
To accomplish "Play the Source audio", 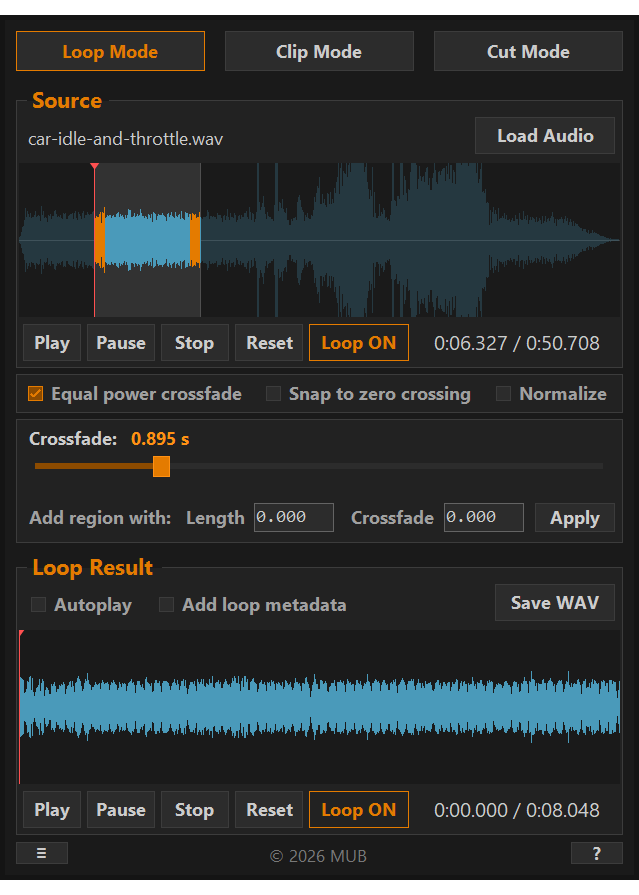I will [x=52, y=342].
